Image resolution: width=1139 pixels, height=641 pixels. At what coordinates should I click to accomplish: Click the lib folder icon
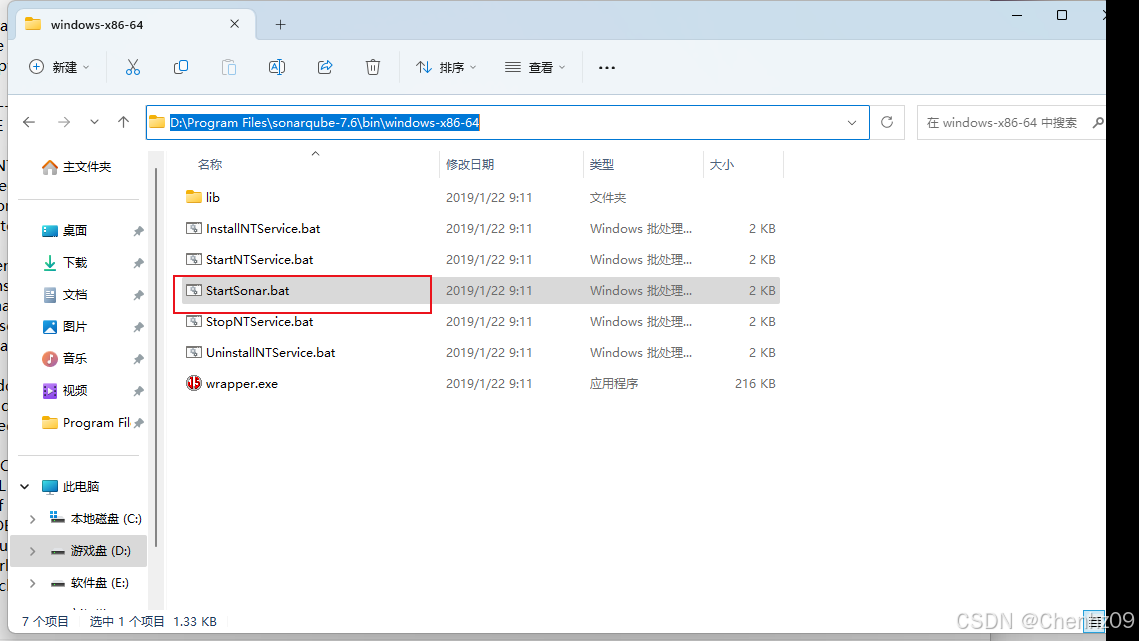click(193, 197)
